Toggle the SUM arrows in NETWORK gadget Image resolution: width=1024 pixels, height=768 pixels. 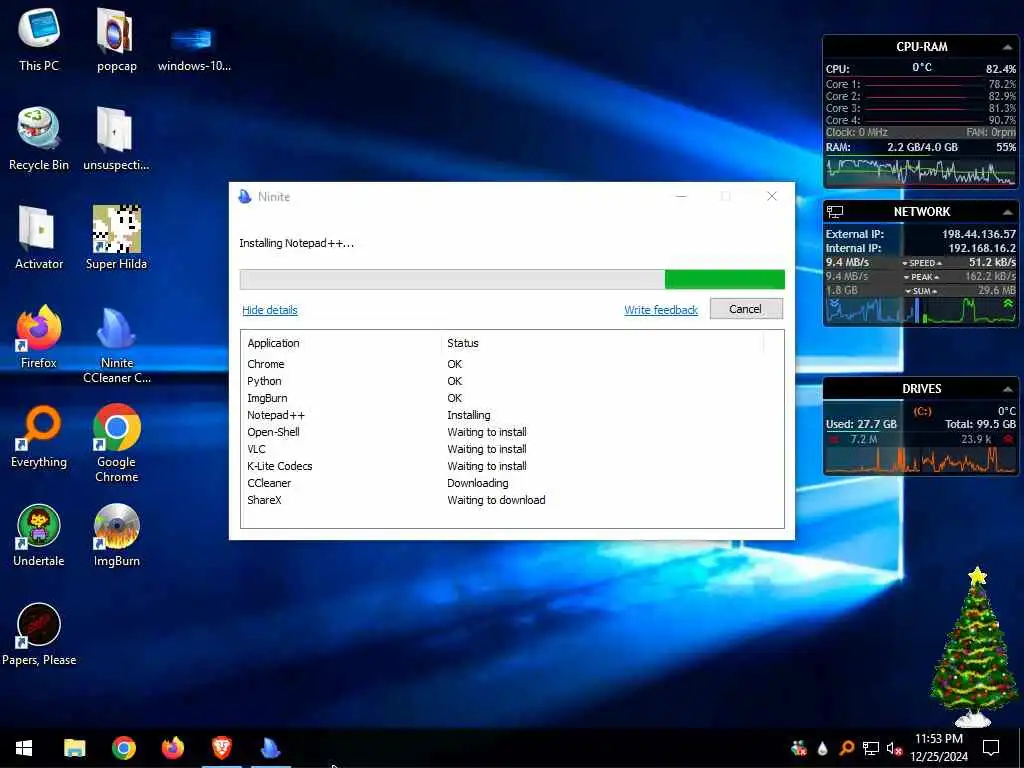(921, 291)
